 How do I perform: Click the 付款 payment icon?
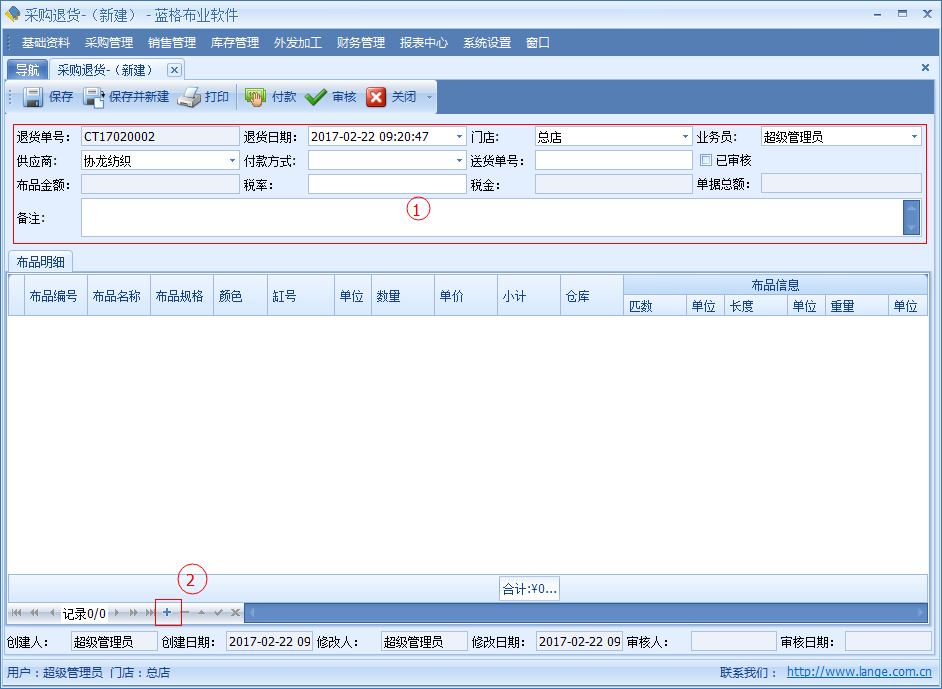click(x=256, y=97)
